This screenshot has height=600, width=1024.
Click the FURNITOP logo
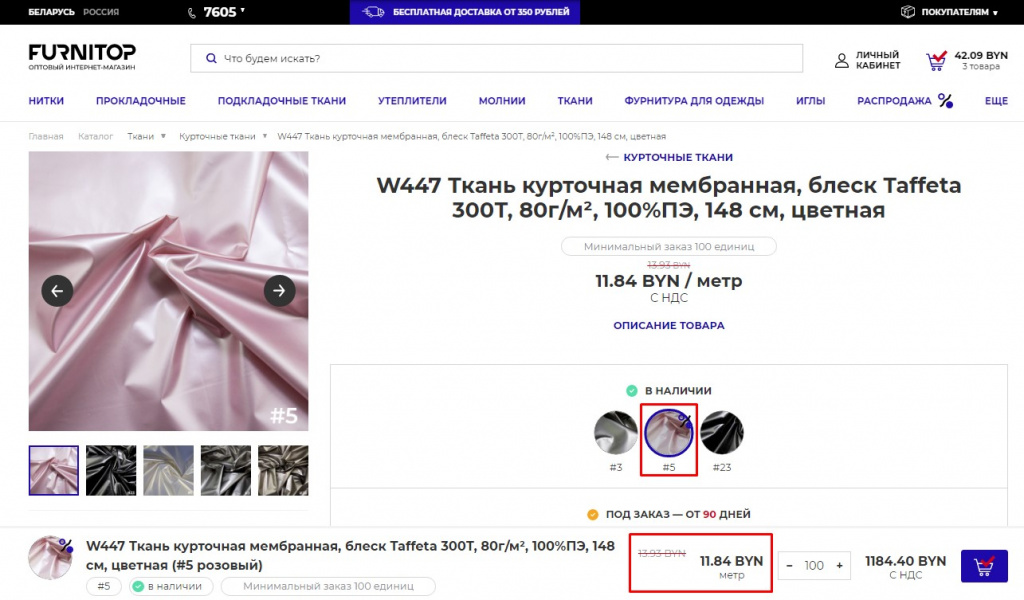click(82, 57)
